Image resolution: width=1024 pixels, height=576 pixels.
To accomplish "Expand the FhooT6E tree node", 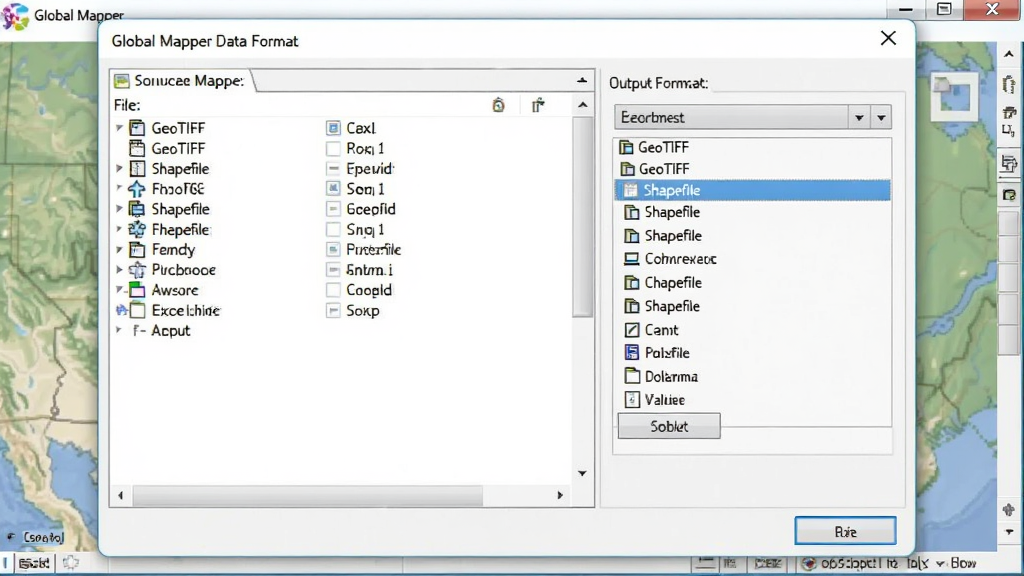I will coord(119,188).
